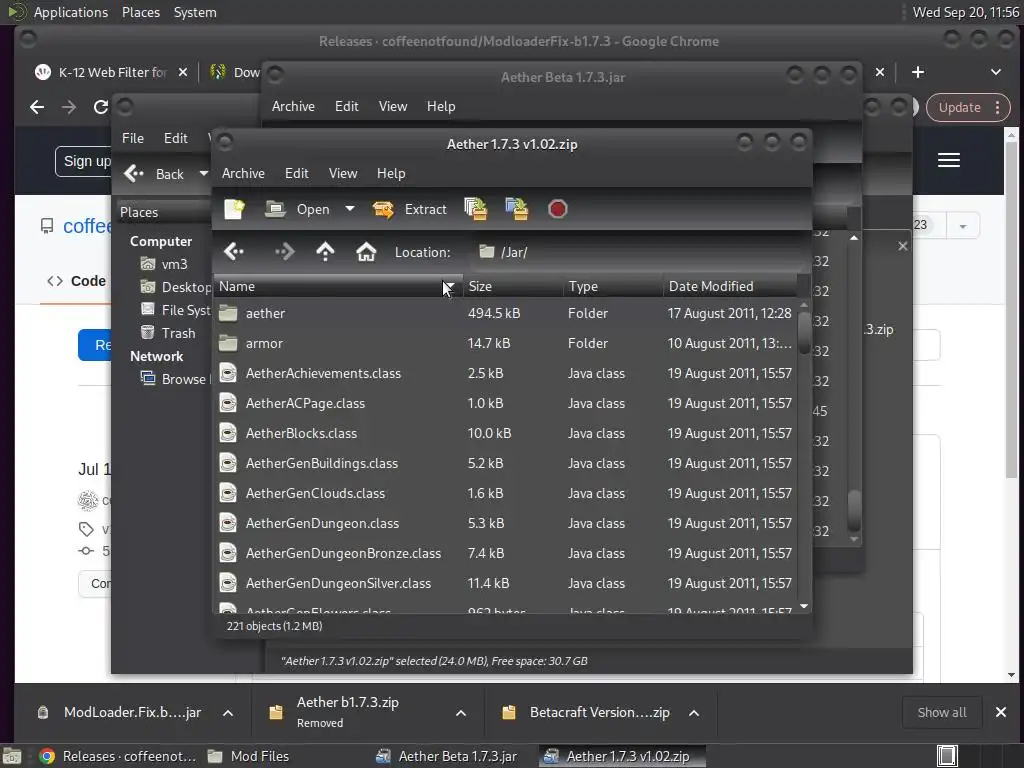
Task: Select the armor folder row
Action: click(505, 344)
